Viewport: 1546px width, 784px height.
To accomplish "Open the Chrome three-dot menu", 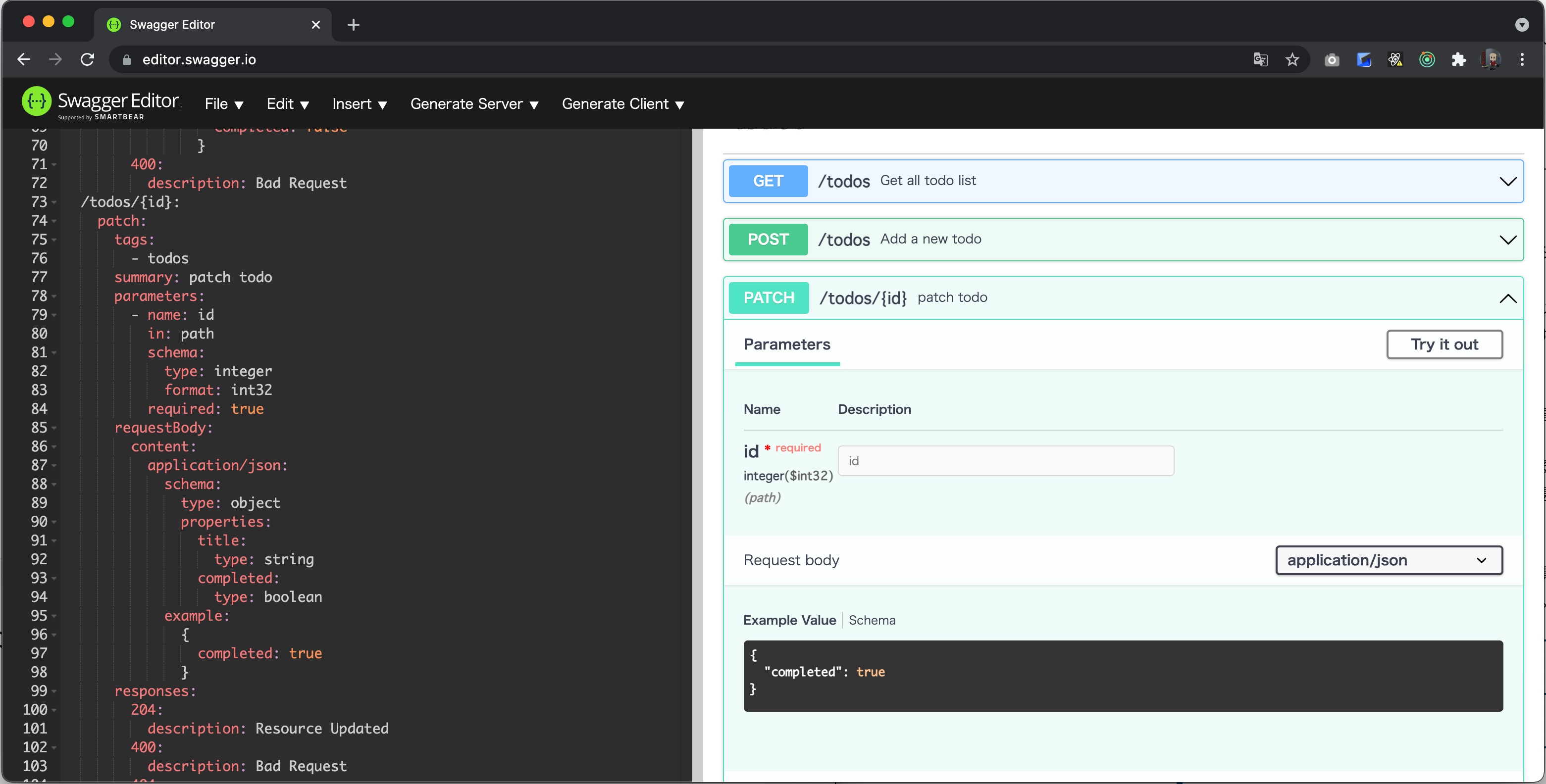I will (1522, 59).
